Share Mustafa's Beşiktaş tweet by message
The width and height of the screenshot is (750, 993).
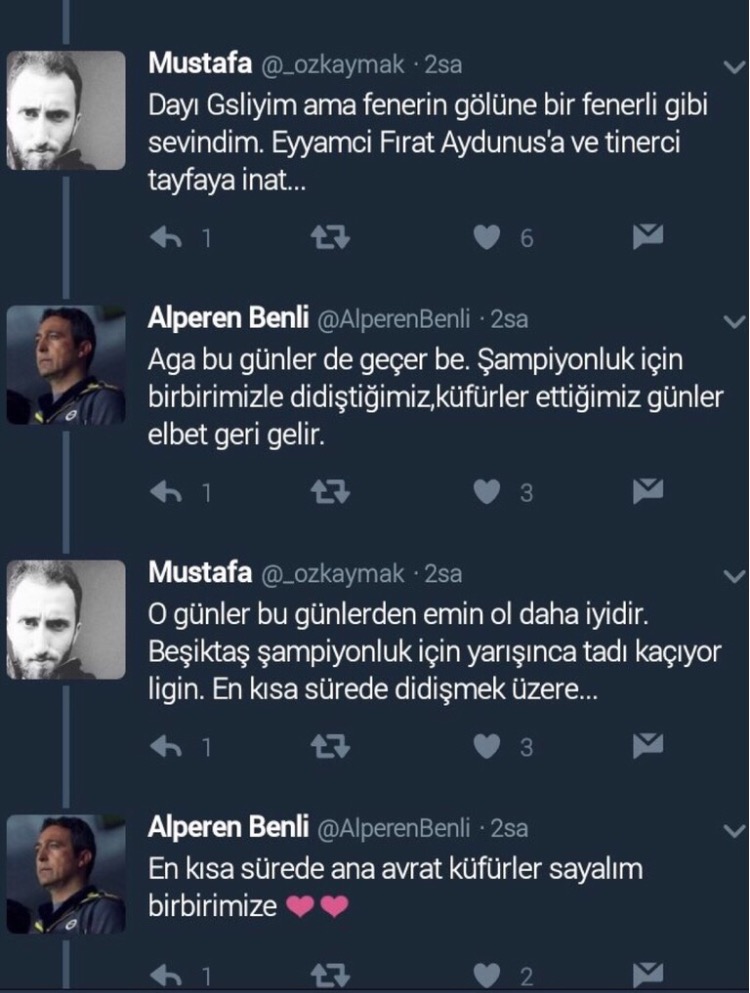(649, 745)
